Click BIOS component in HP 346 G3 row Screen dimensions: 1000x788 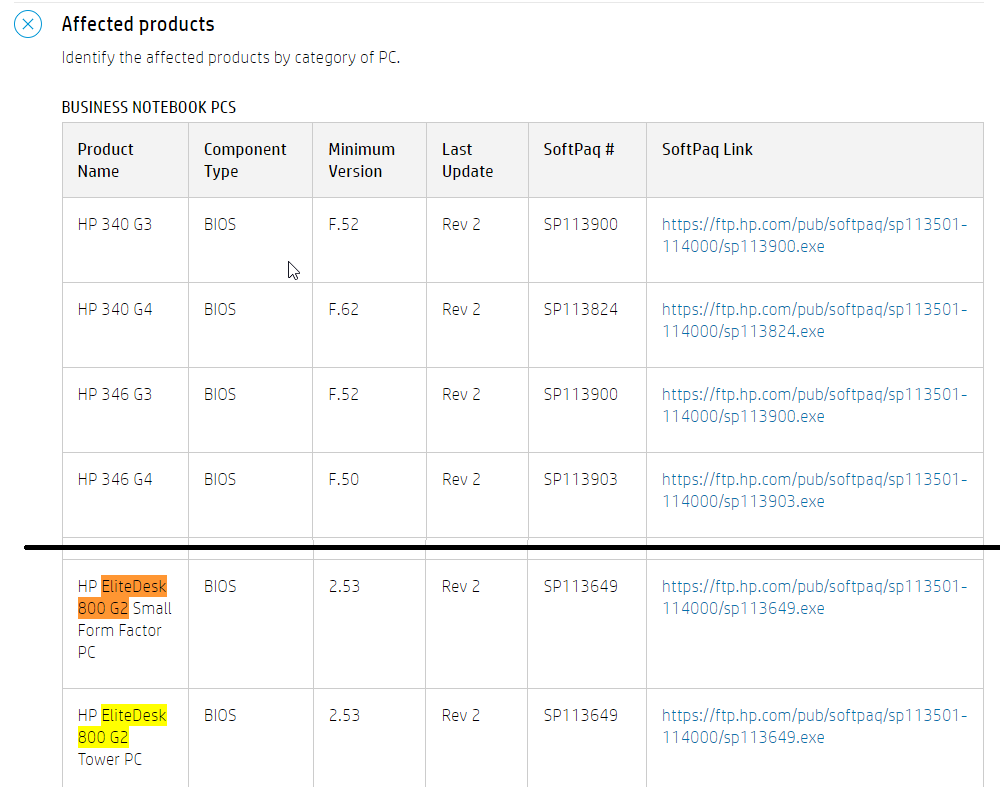[220, 395]
